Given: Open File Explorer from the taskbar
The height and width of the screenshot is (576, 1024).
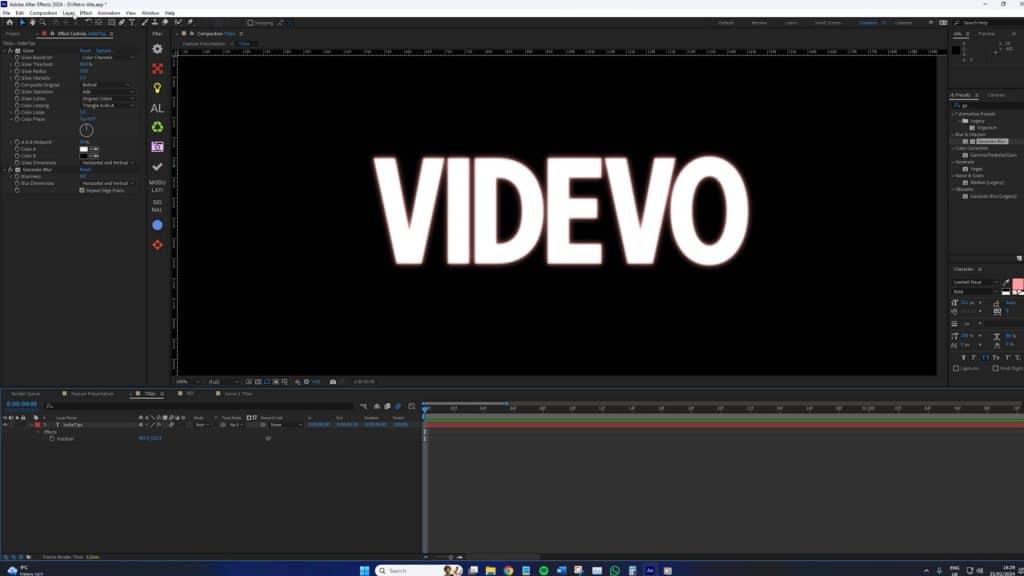Looking at the screenshot, I should (490, 570).
